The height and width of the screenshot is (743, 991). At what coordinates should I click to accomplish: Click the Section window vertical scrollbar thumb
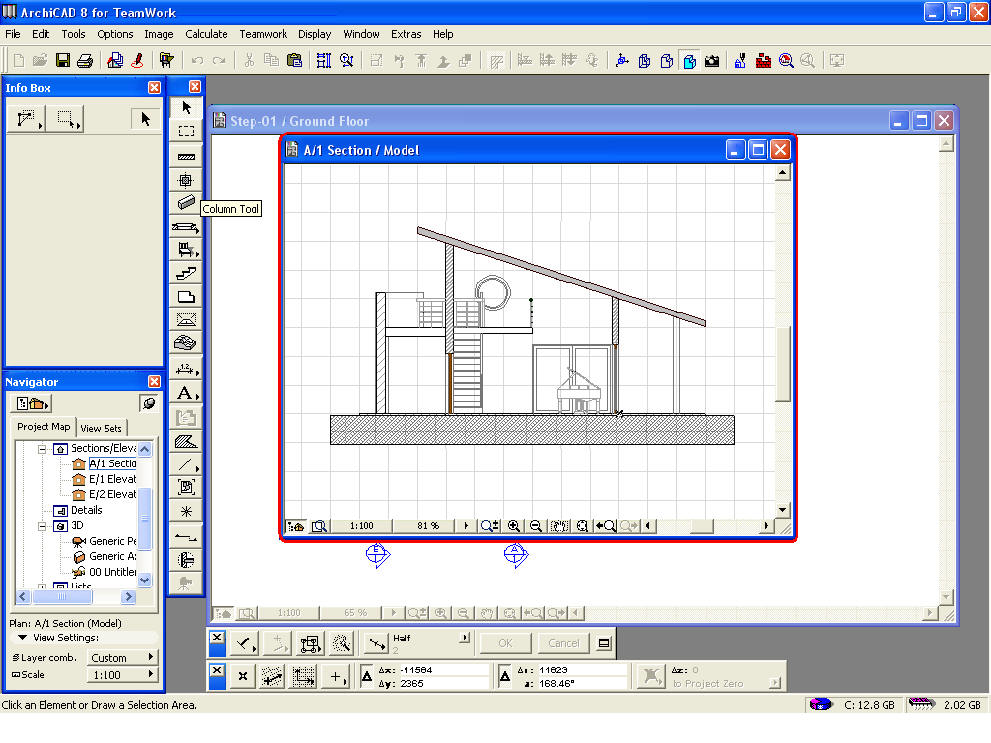point(782,363)
